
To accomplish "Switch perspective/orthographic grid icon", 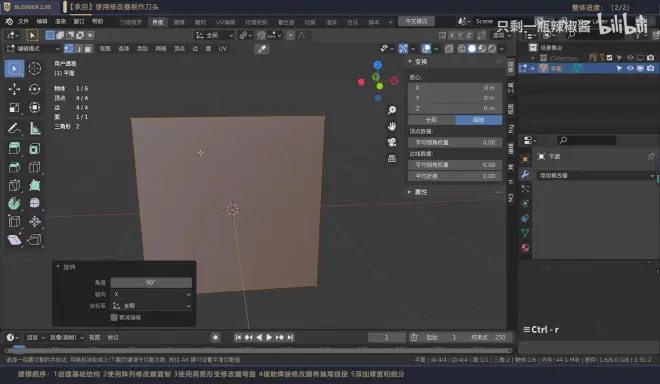I will [392, 158].
